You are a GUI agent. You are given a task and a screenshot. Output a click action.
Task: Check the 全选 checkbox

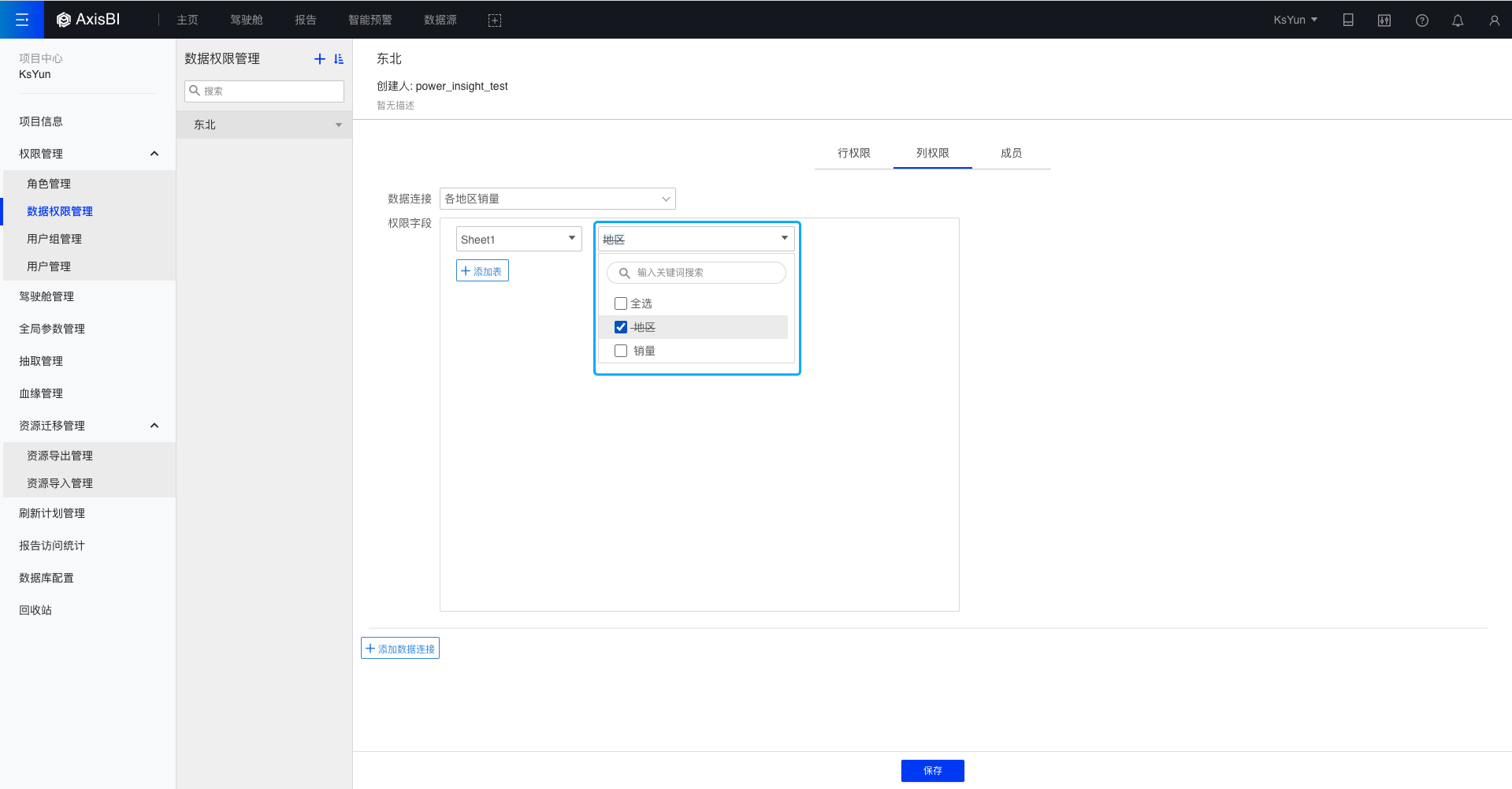[x=621, y=303]
